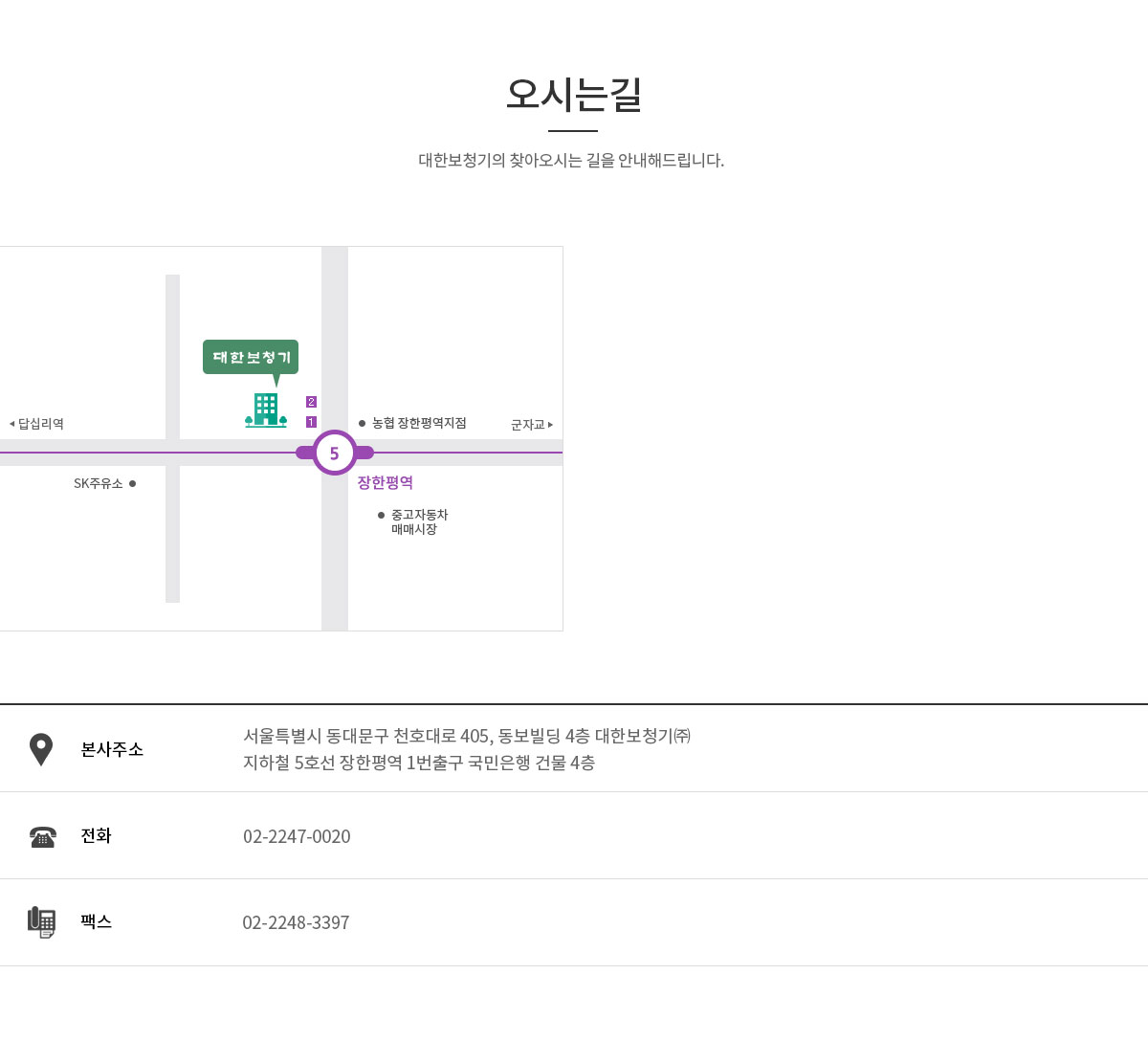
Task: Click the map pin address icon
Action: click(41, 749)
